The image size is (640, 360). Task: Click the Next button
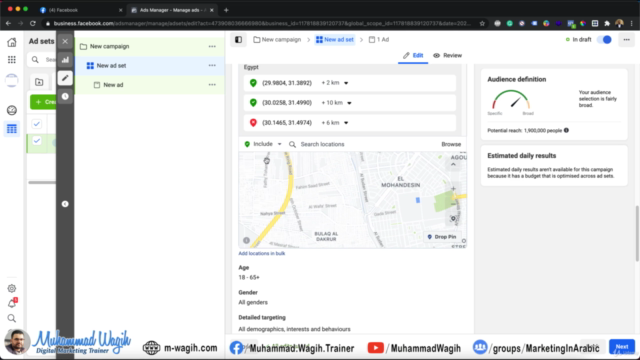tap(622, 347)
